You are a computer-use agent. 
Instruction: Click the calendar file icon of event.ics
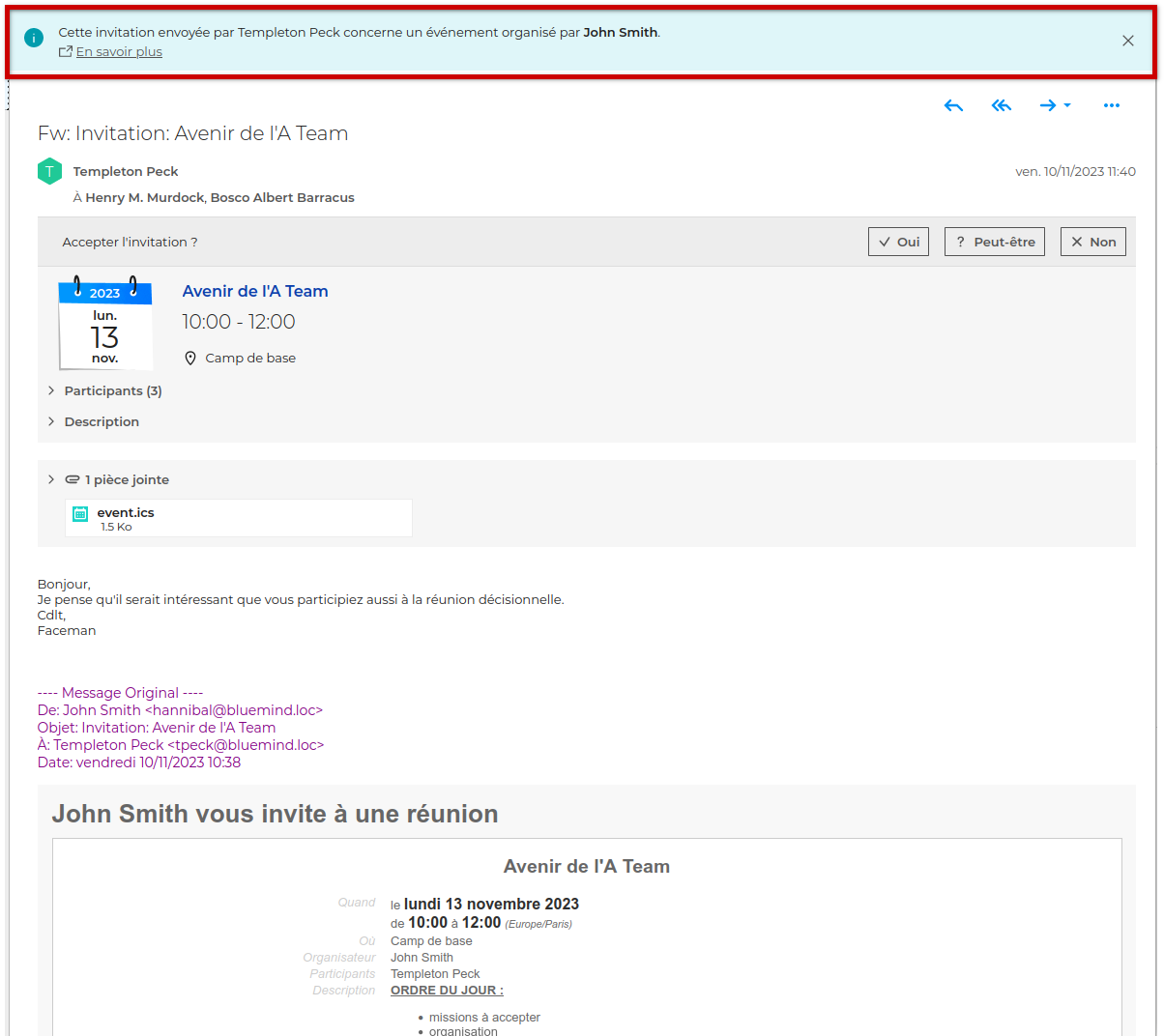coord(81,514)
